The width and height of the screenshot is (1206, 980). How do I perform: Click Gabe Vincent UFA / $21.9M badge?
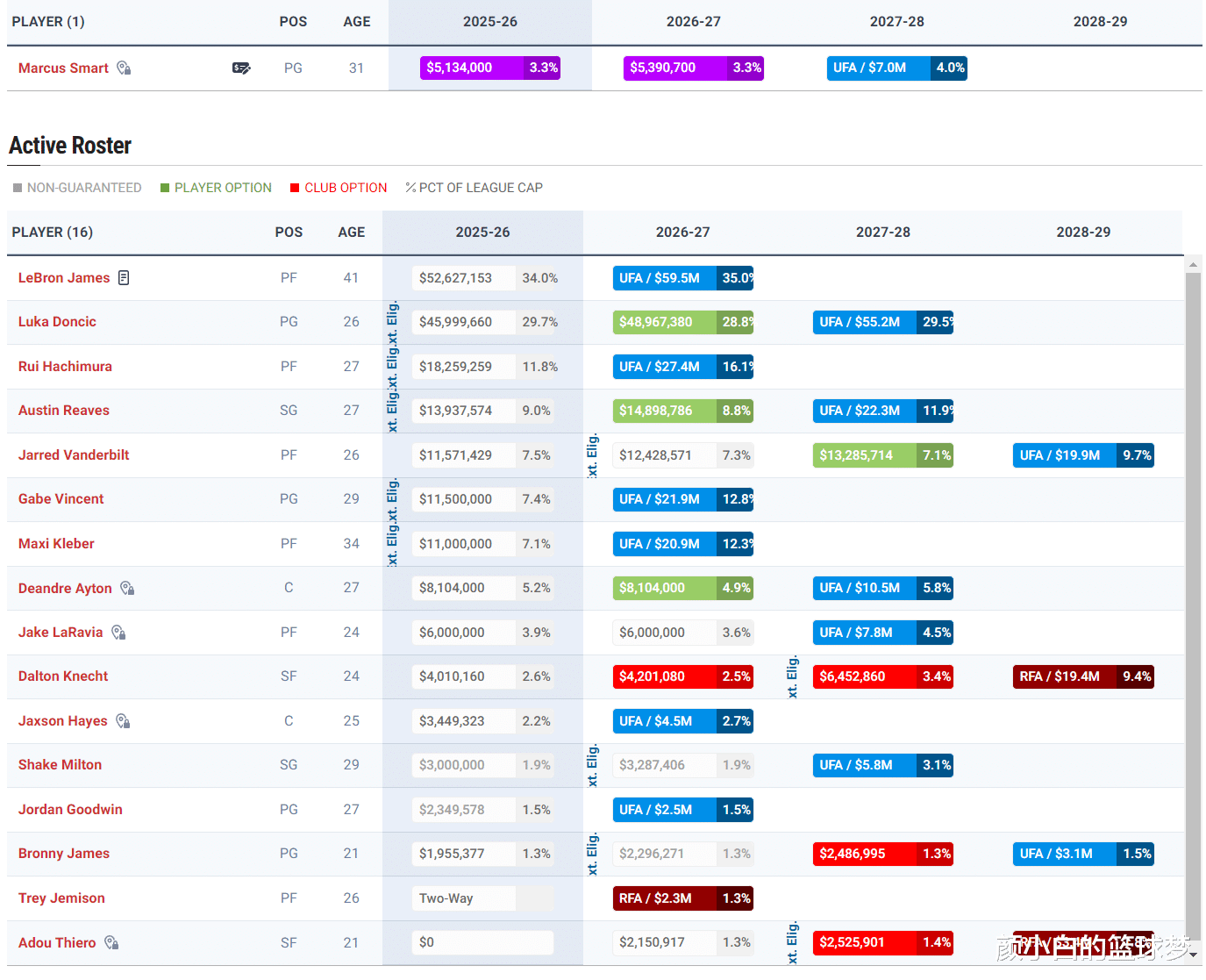coord(682,499)
